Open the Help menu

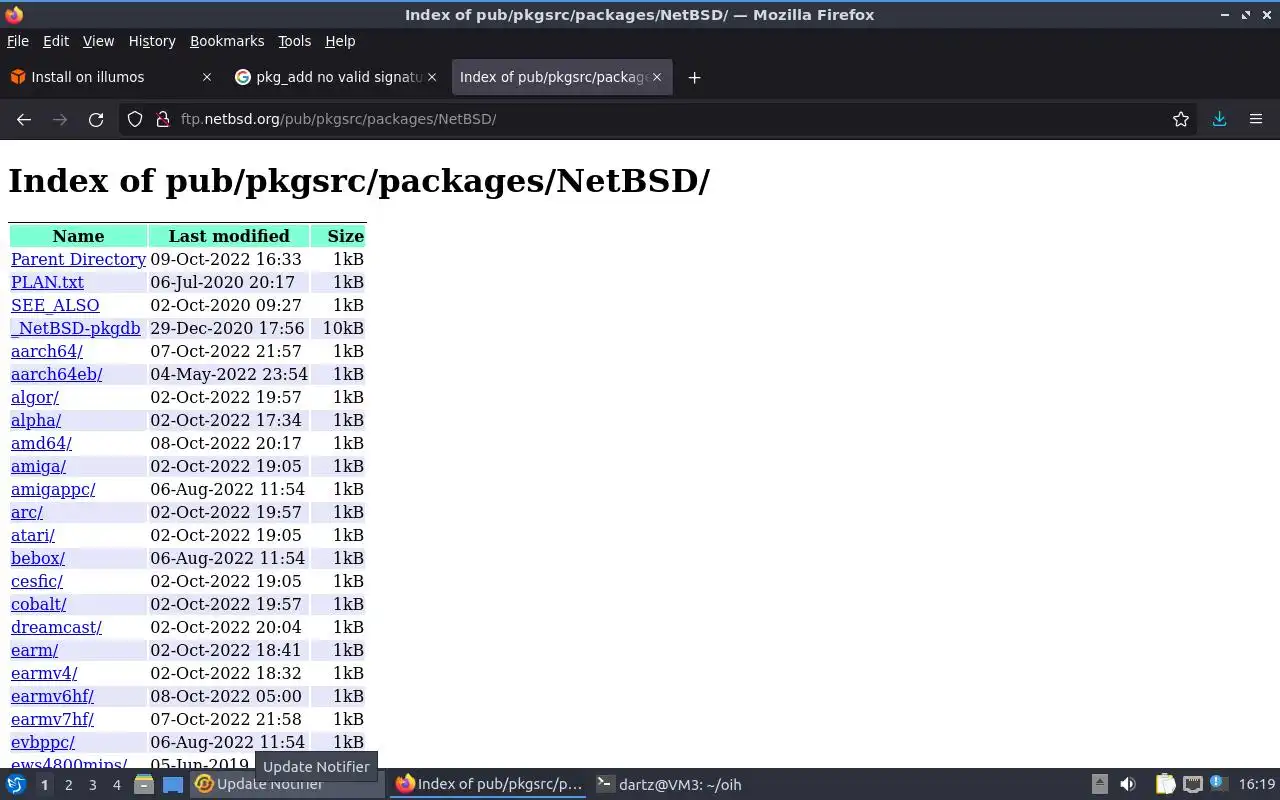340,41
